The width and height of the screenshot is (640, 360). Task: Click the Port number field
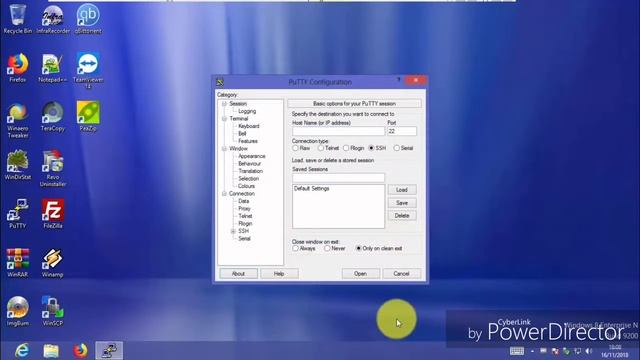coord(402,131)
